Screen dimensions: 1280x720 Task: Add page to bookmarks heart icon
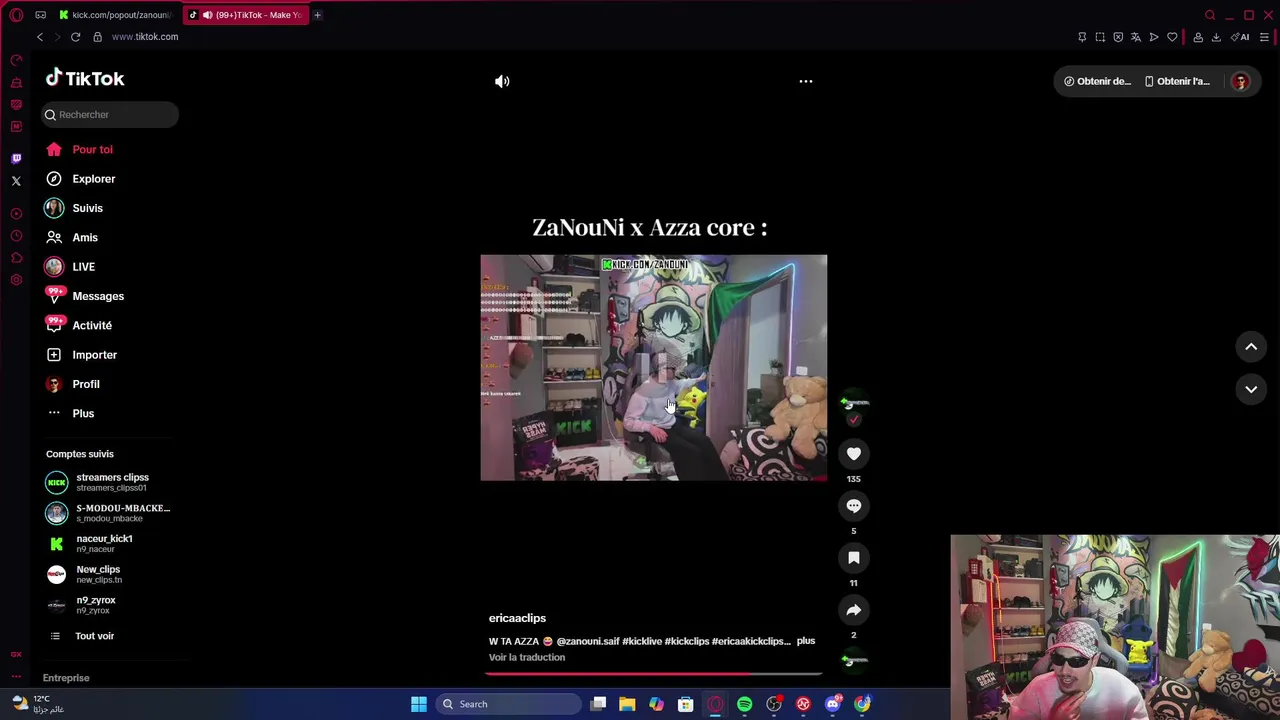(x=1172, y=37)
